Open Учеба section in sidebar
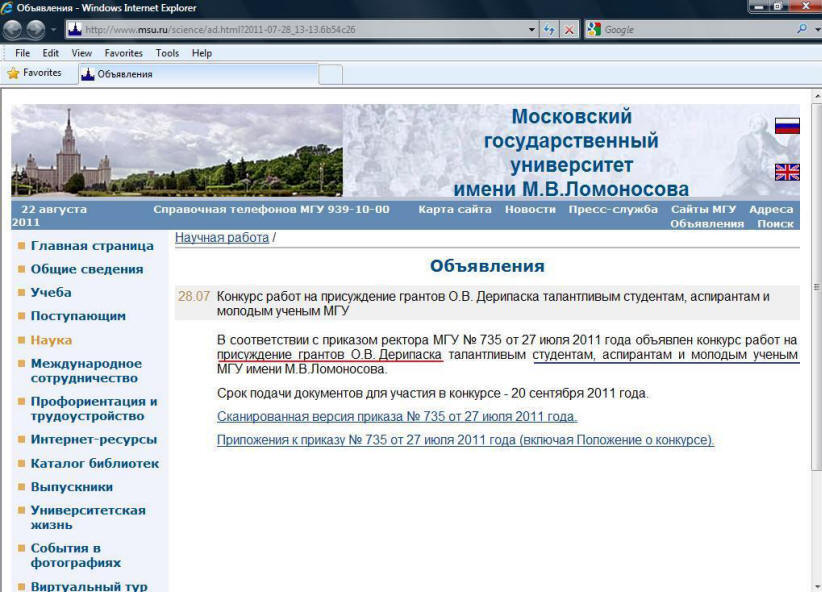The height and width of the screenshot is (592, 822). tap(51, 293)
